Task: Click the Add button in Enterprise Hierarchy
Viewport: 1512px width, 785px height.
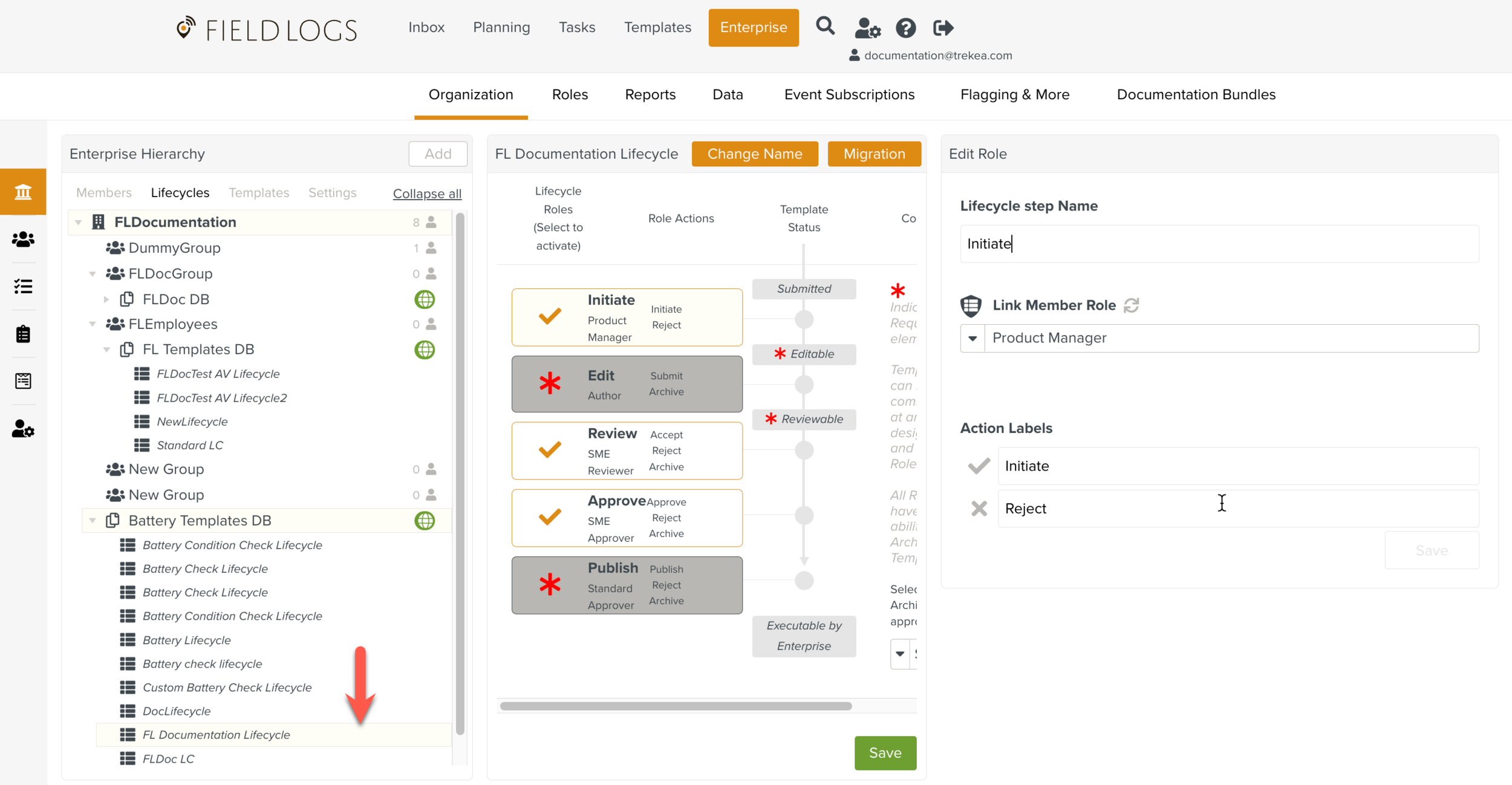Action: [438, 154]
